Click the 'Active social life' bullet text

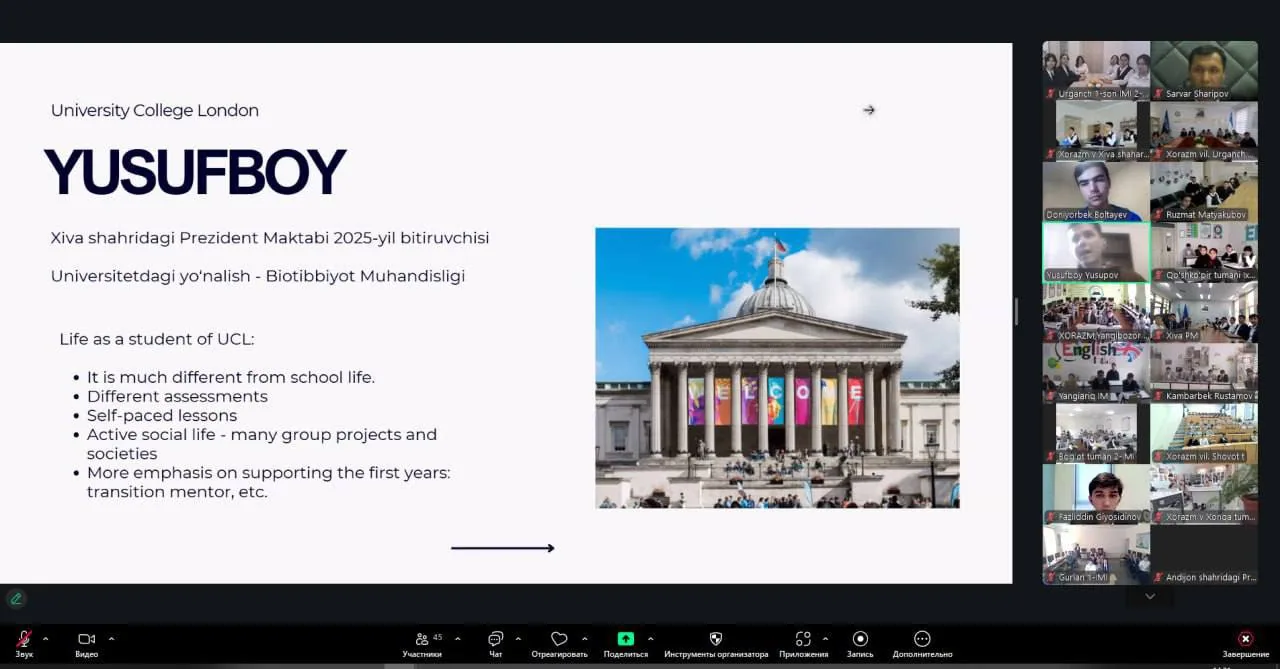pyautogui.click(x=262, y=444)
